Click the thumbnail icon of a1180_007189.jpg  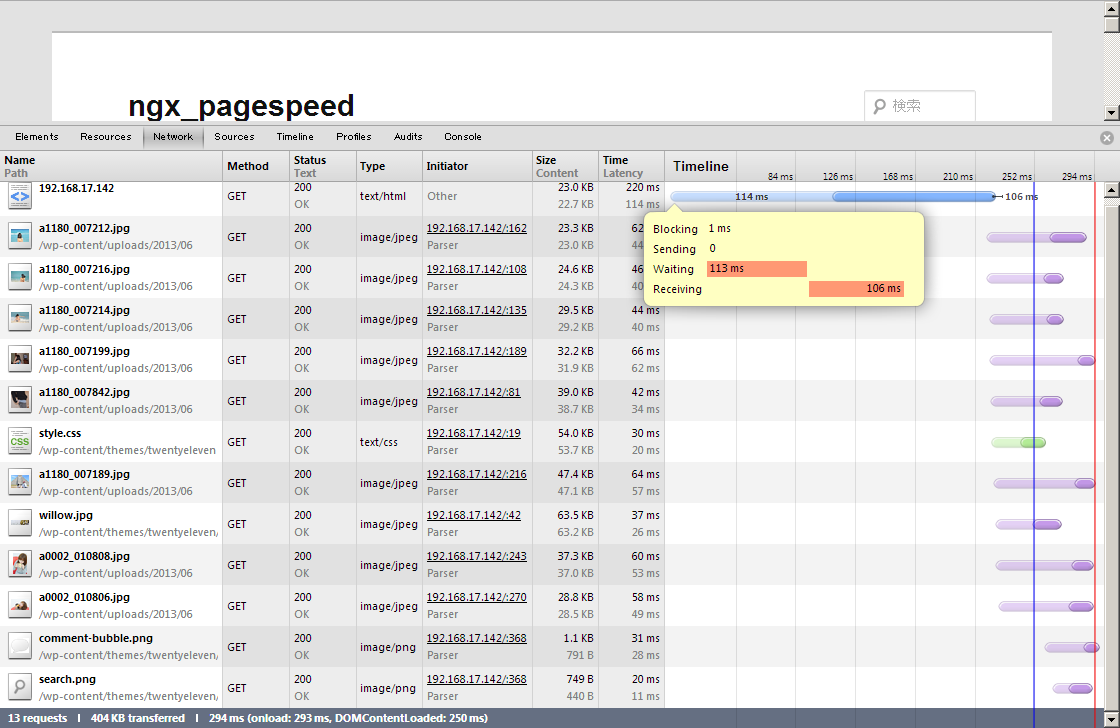(20, 482)
